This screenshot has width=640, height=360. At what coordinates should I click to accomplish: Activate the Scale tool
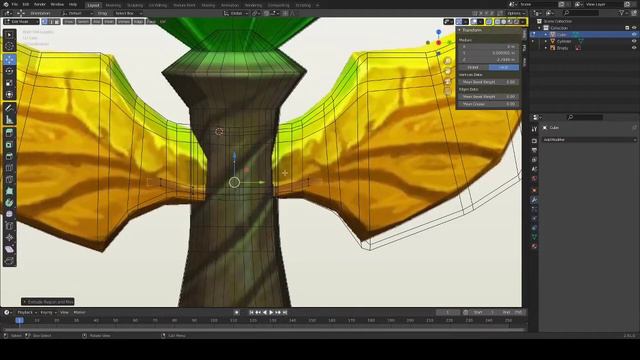tap(9, 83)
